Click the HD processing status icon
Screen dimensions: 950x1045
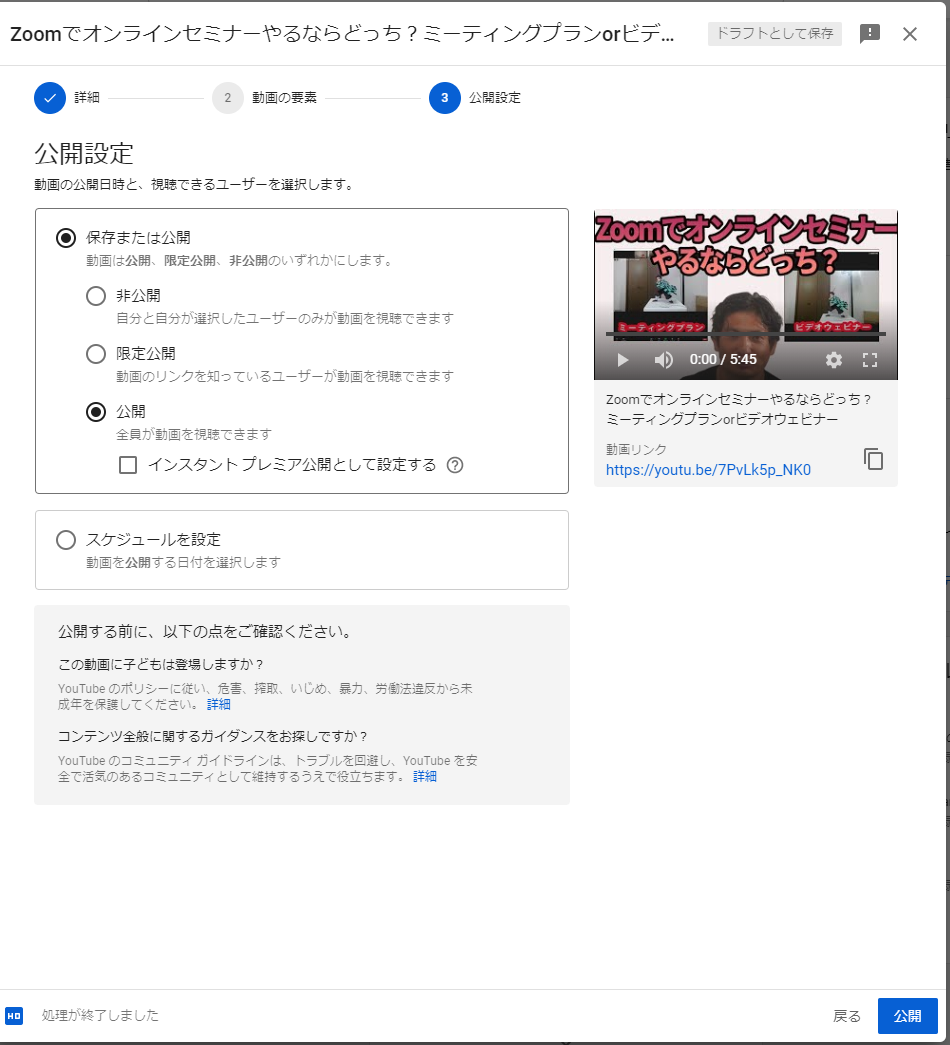[14, 1016]
